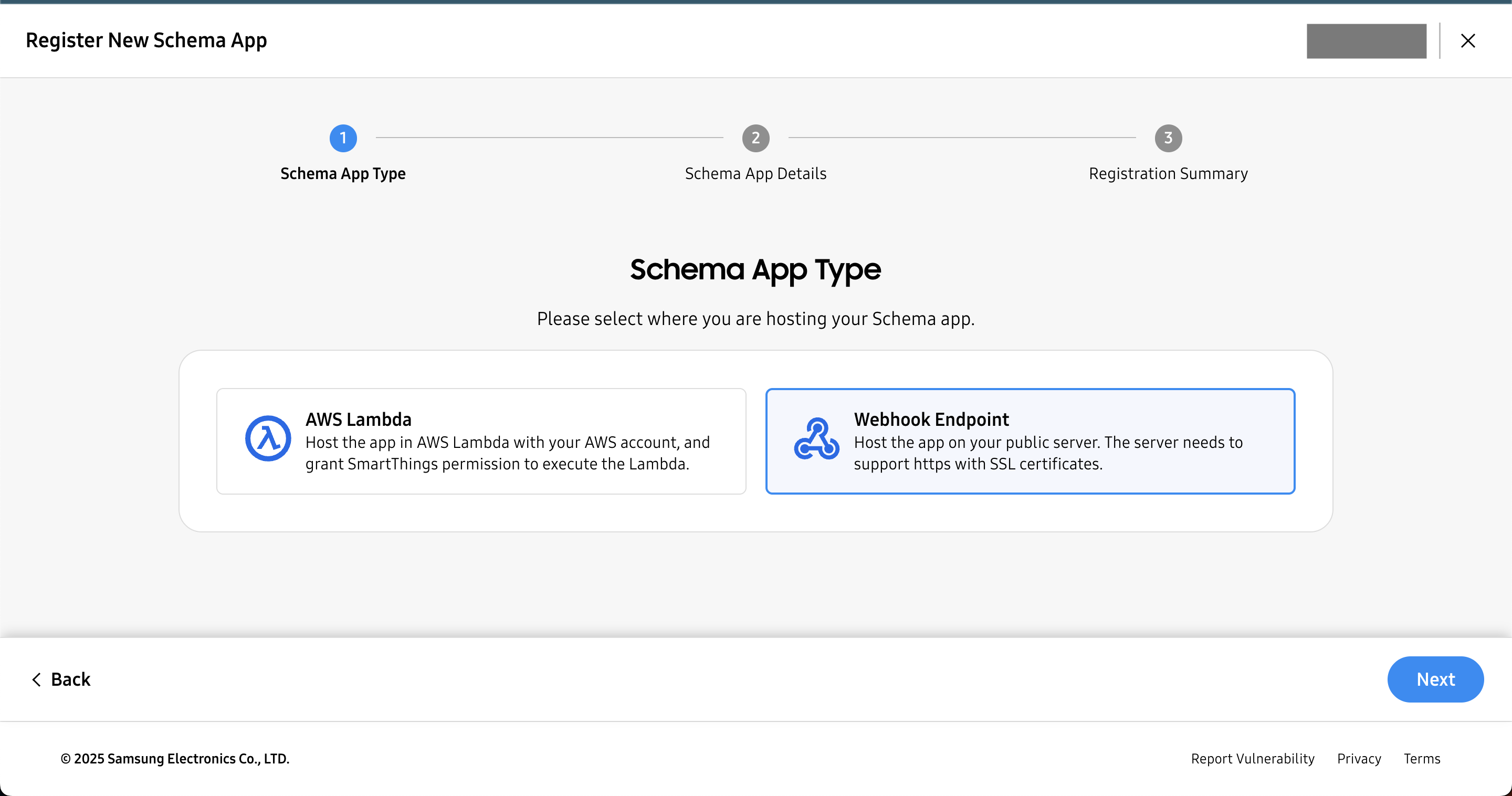Click the AWS Lambda description text
Image resolution: width=1512 pixels, height=796 pixels.
click(508, 453)
